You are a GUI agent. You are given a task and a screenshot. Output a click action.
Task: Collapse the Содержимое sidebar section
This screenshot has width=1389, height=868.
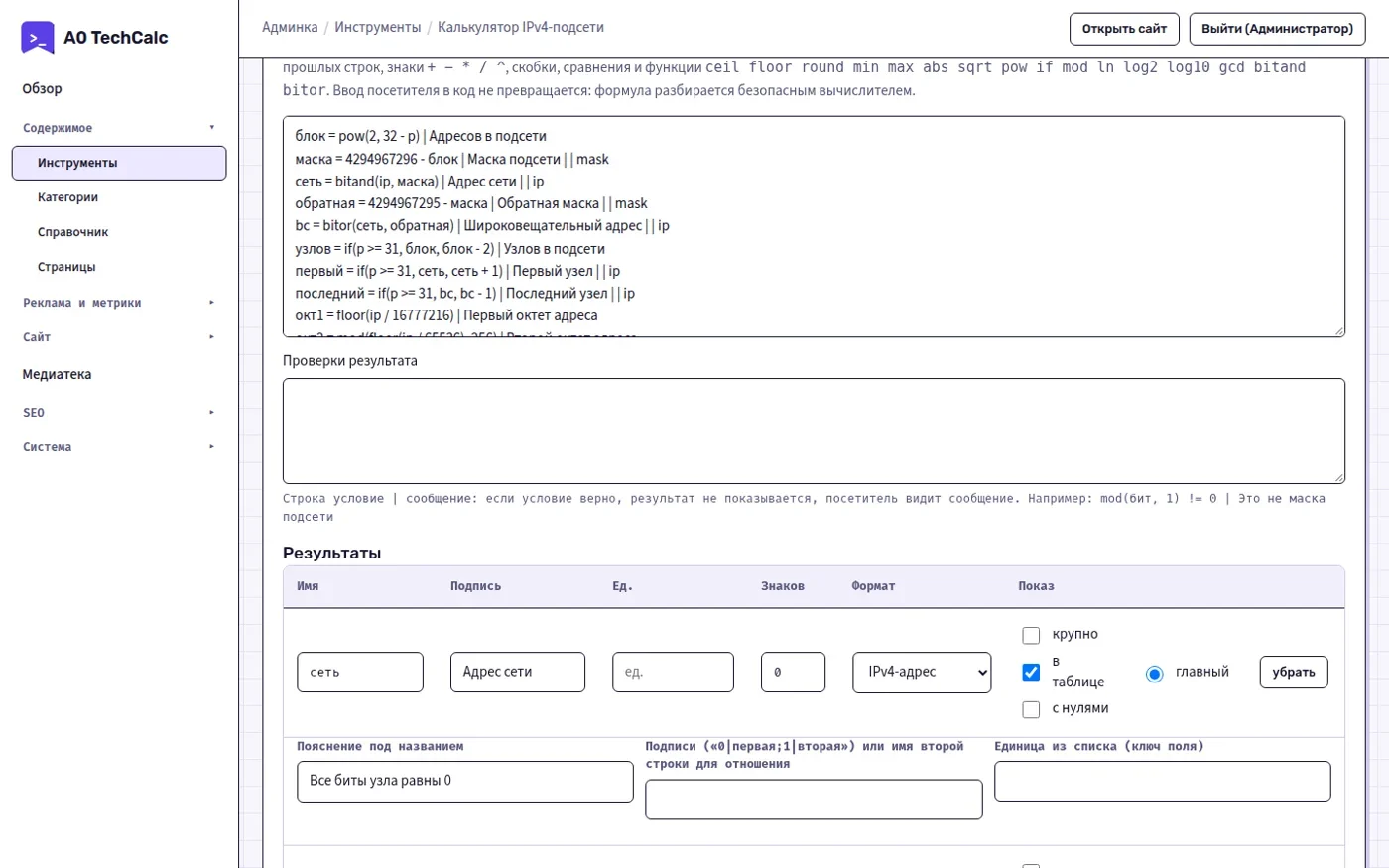pyautogui.click(x=119, y=128)
